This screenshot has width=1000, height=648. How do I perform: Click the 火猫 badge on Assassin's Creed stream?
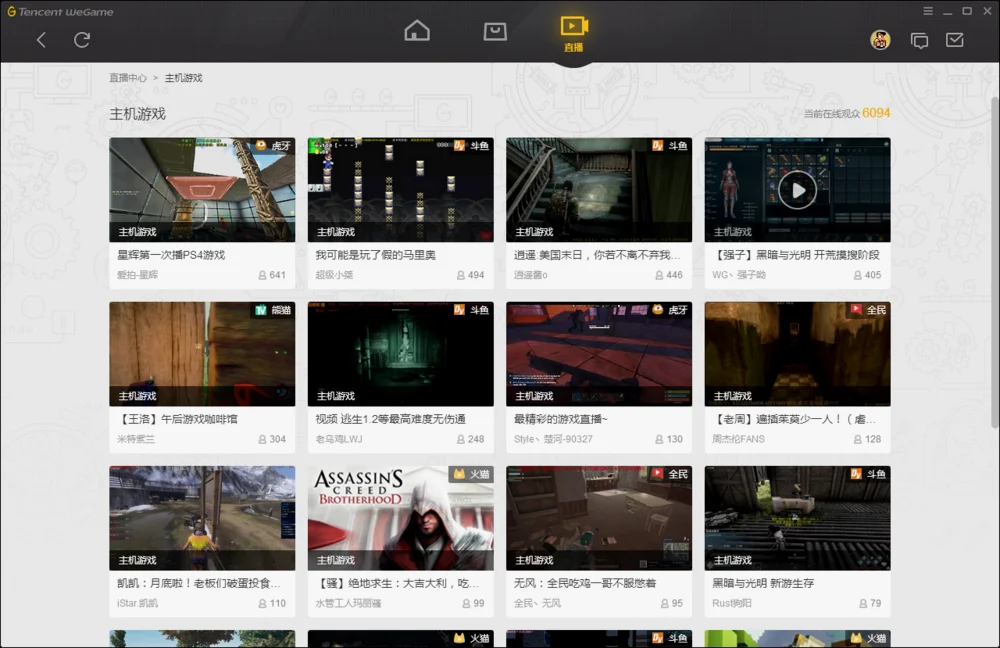[472, 474]
